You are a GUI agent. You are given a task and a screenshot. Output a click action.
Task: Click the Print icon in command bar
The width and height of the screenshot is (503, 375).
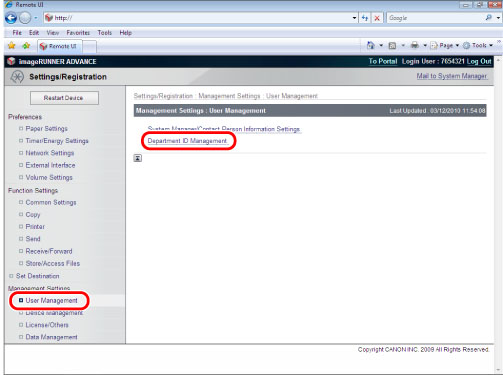415,45
